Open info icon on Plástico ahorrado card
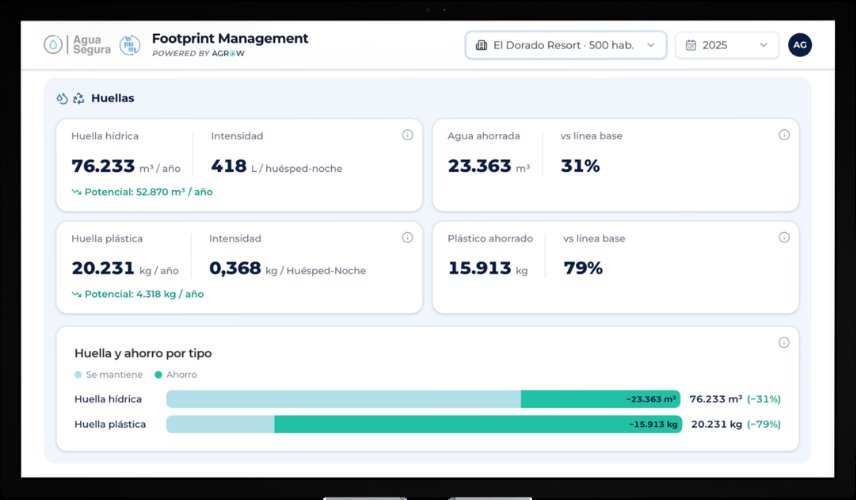The image size is (856, 500). click(x=784, y=237)
